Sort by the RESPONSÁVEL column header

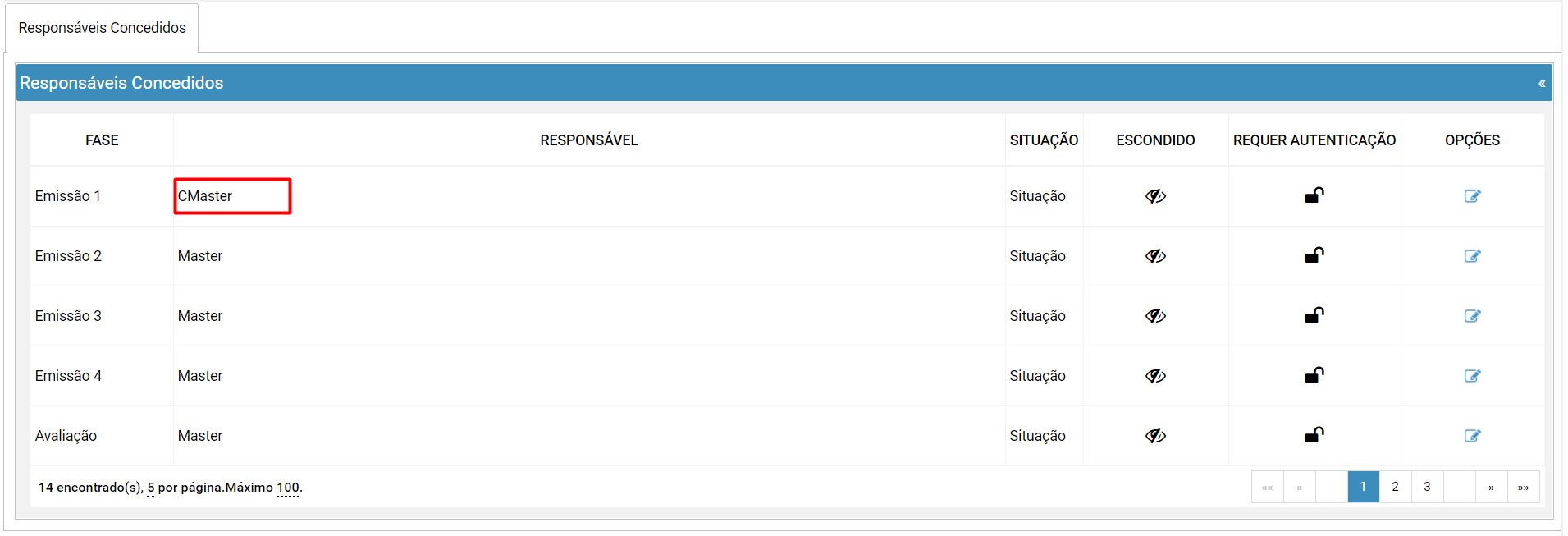pos(589,140)
